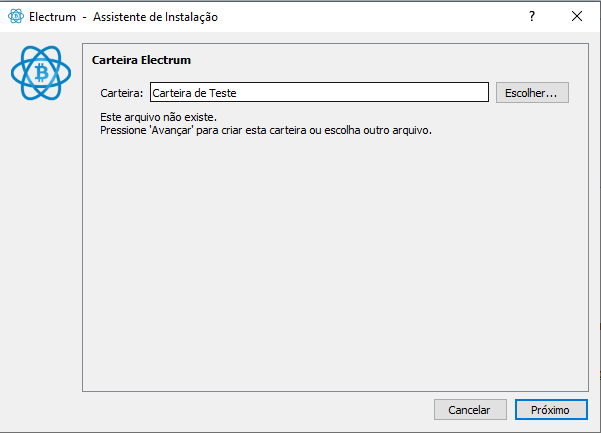
Task: Close the Assistente de Instalação window
Action: 577,16
